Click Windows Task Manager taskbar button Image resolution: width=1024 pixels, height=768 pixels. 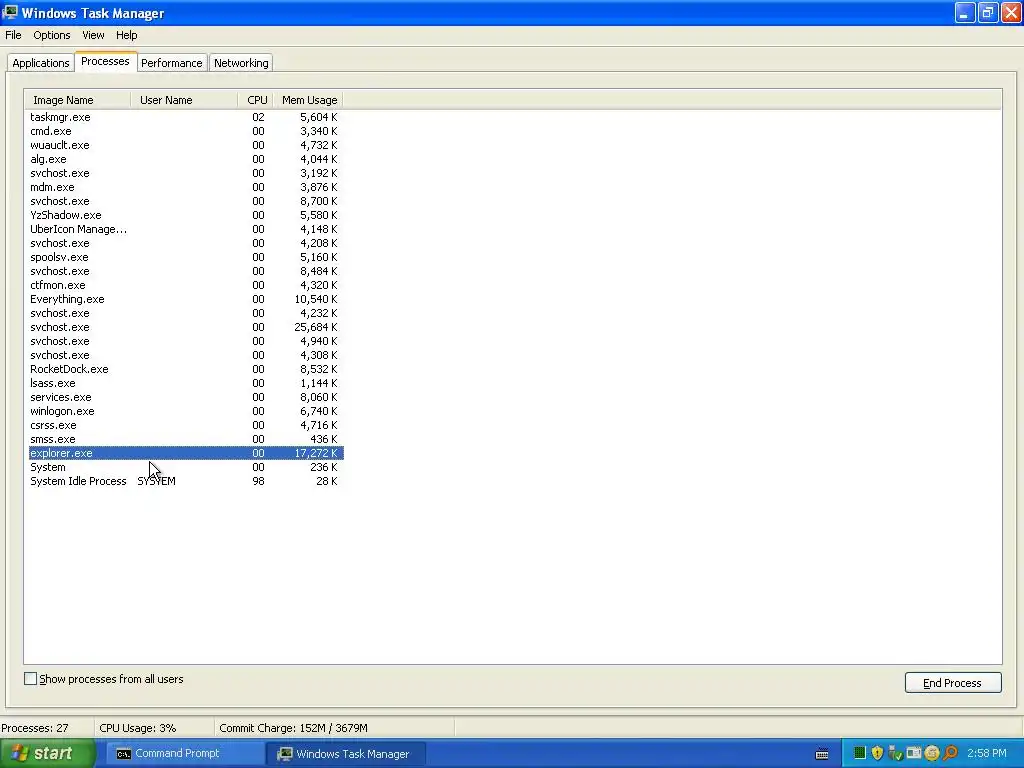pyautogui.click(x=346, y=754)
